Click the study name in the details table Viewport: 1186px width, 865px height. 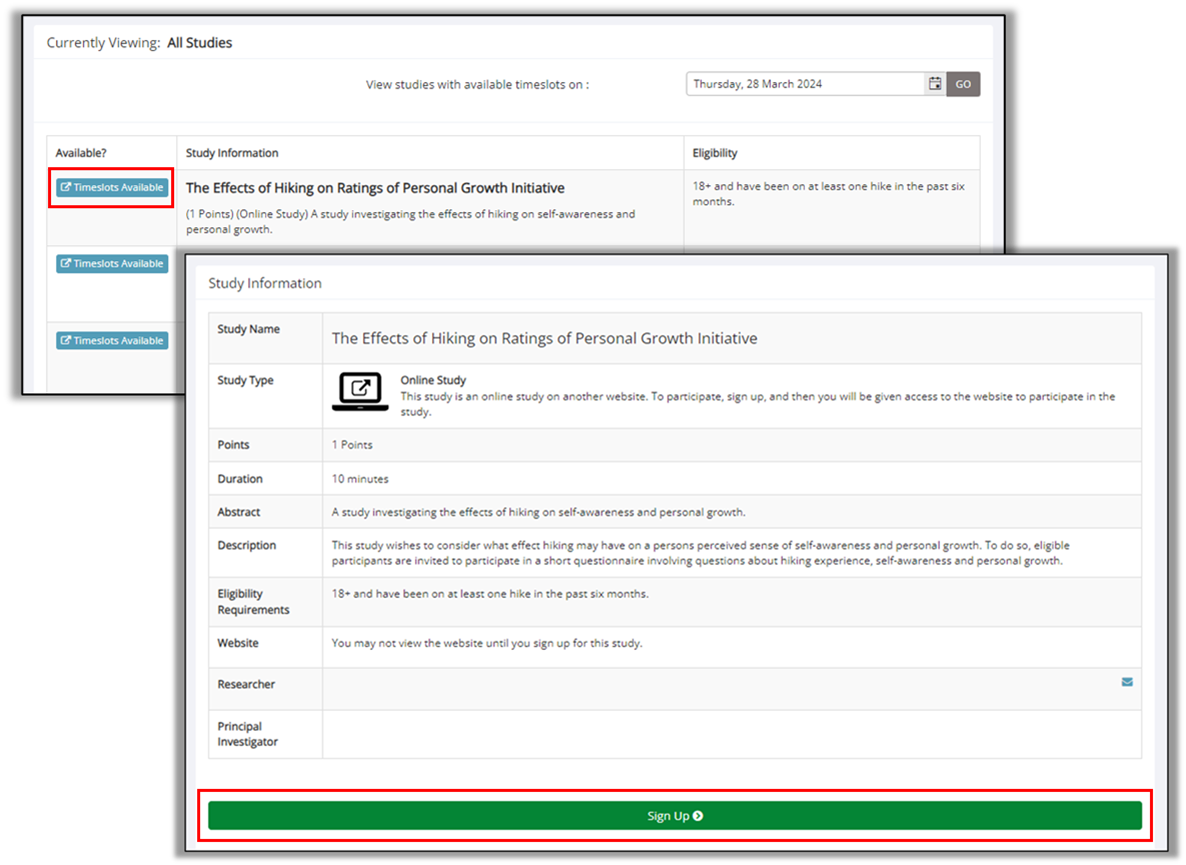(x=544, y=339)
